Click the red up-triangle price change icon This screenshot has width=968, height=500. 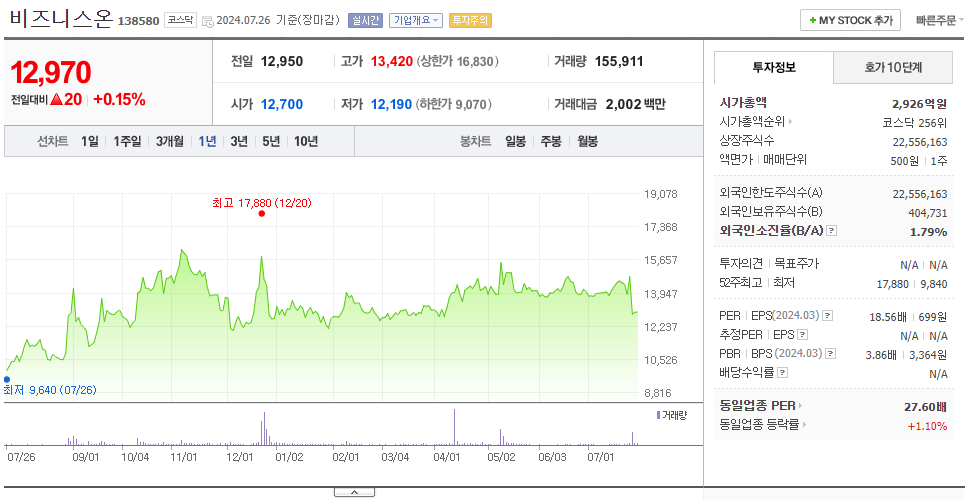pyautogui.click(x=56, y=99)
